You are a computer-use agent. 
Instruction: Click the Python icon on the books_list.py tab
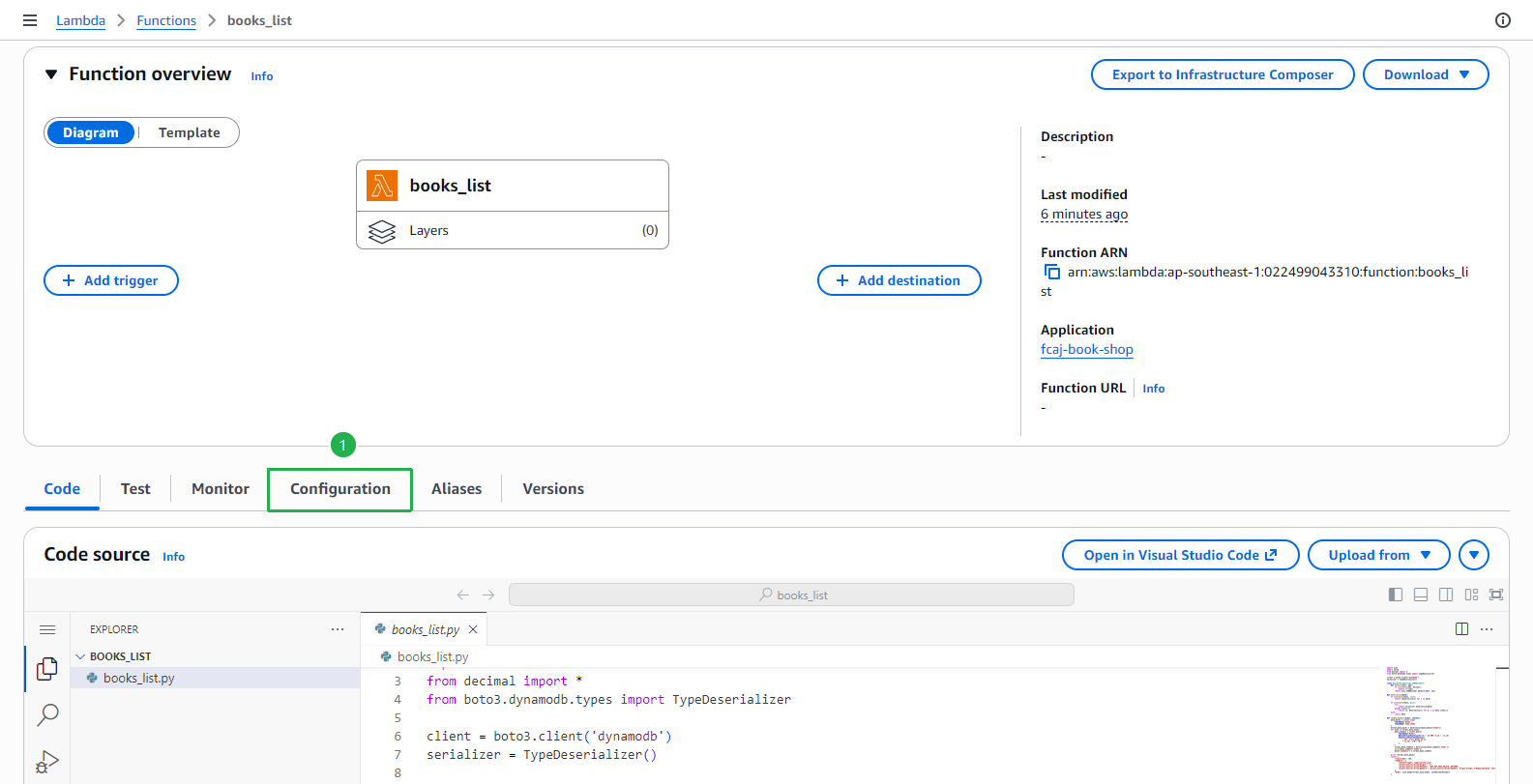click(x=380, y=629)
